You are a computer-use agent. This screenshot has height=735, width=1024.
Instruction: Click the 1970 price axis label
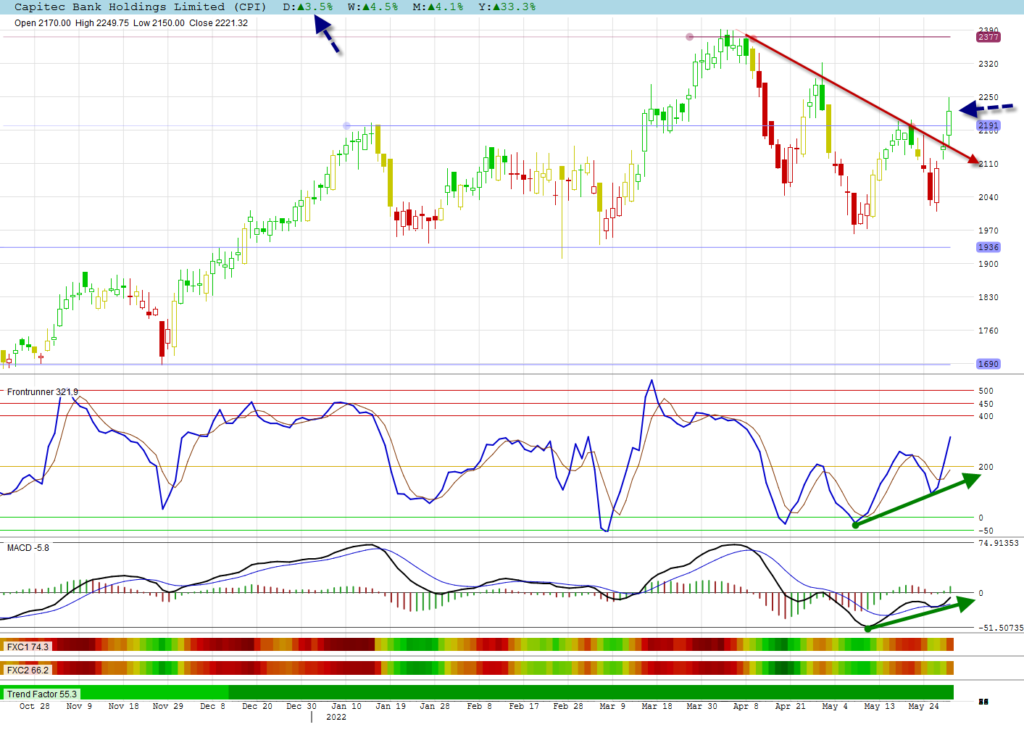988,231
